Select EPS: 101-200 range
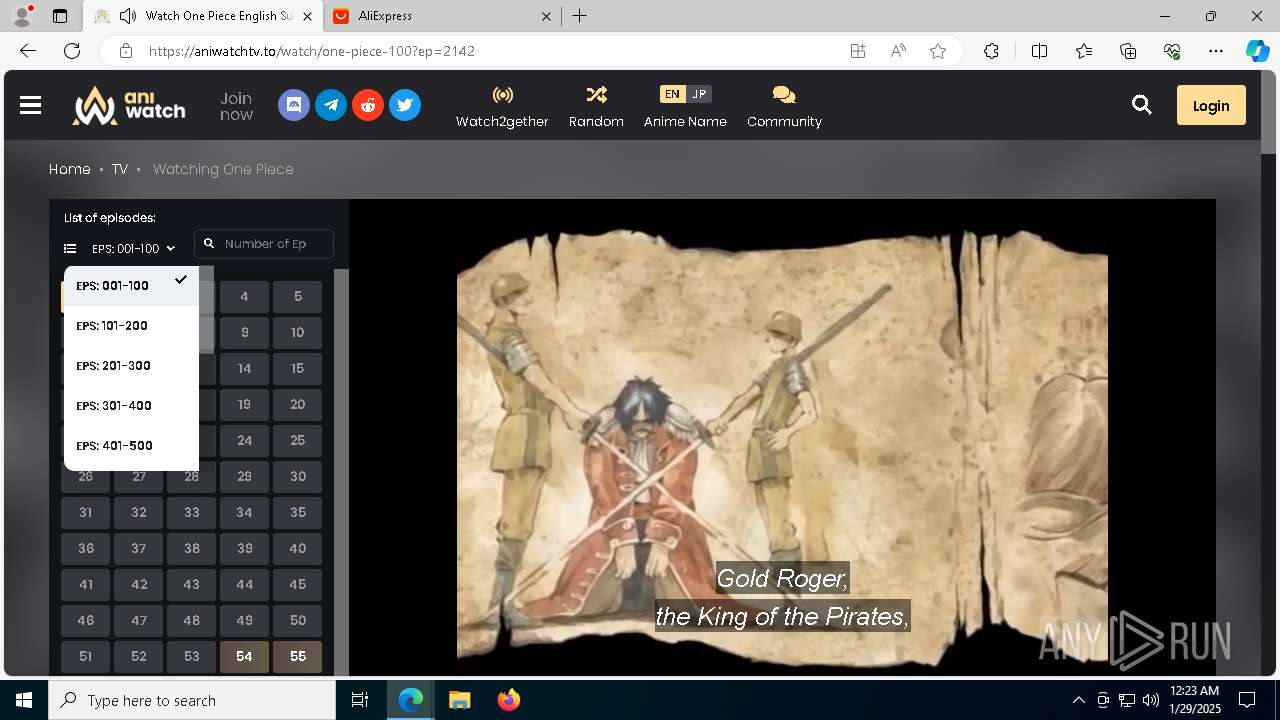This screenshot has width=1280, height=720. (131, 326)
